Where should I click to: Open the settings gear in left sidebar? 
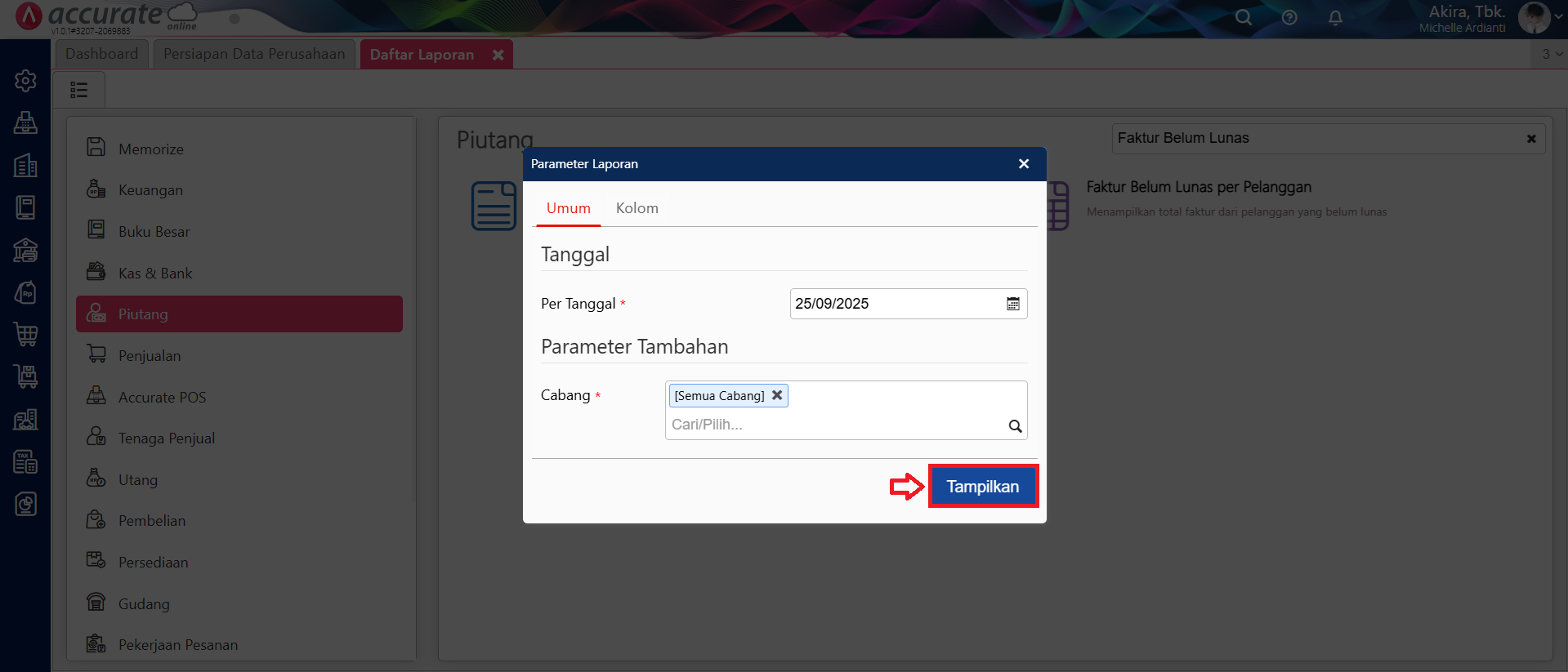(x=25, y=81)
